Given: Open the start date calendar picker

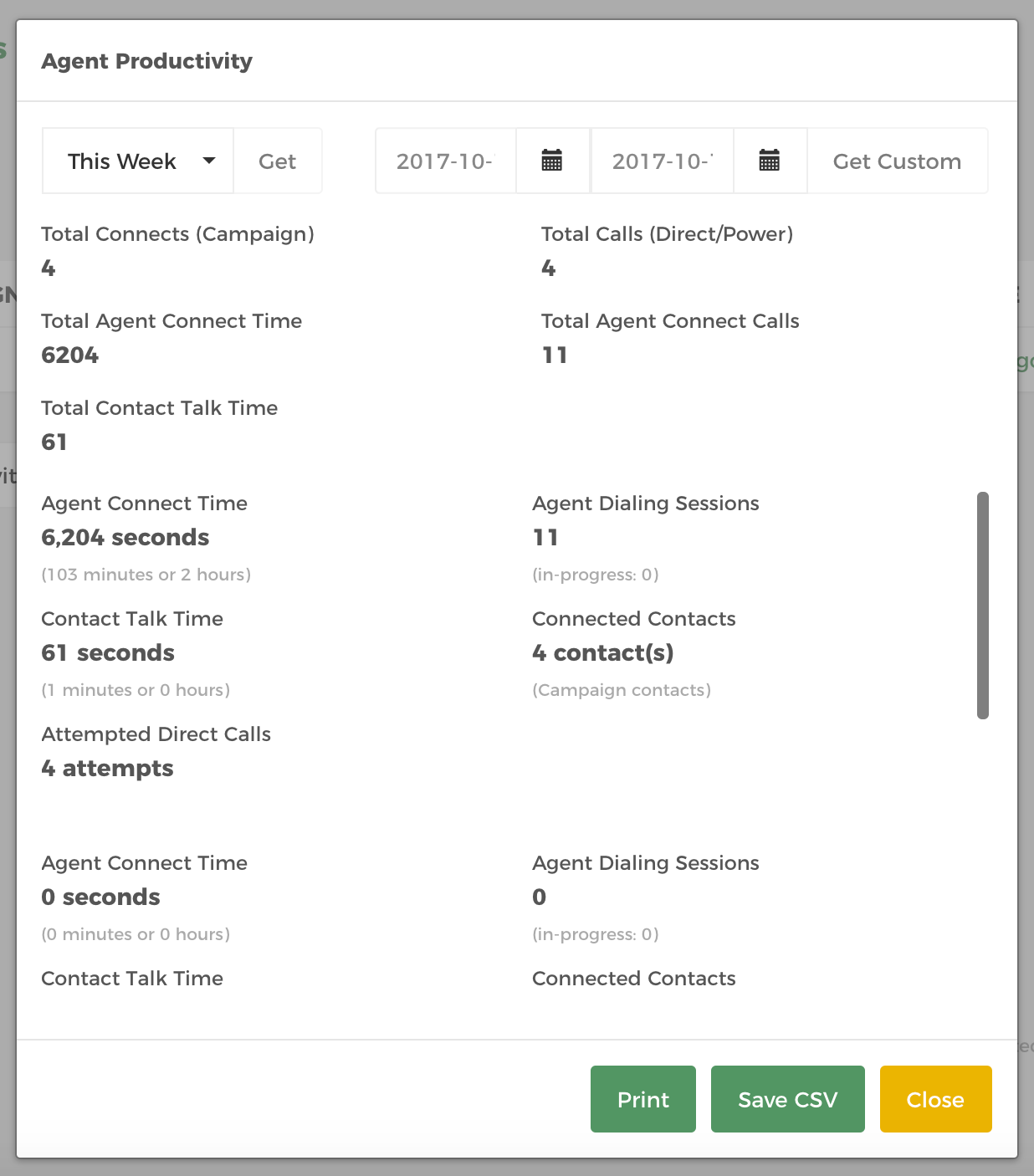Looking at the screenshot, I should [552, 161].
